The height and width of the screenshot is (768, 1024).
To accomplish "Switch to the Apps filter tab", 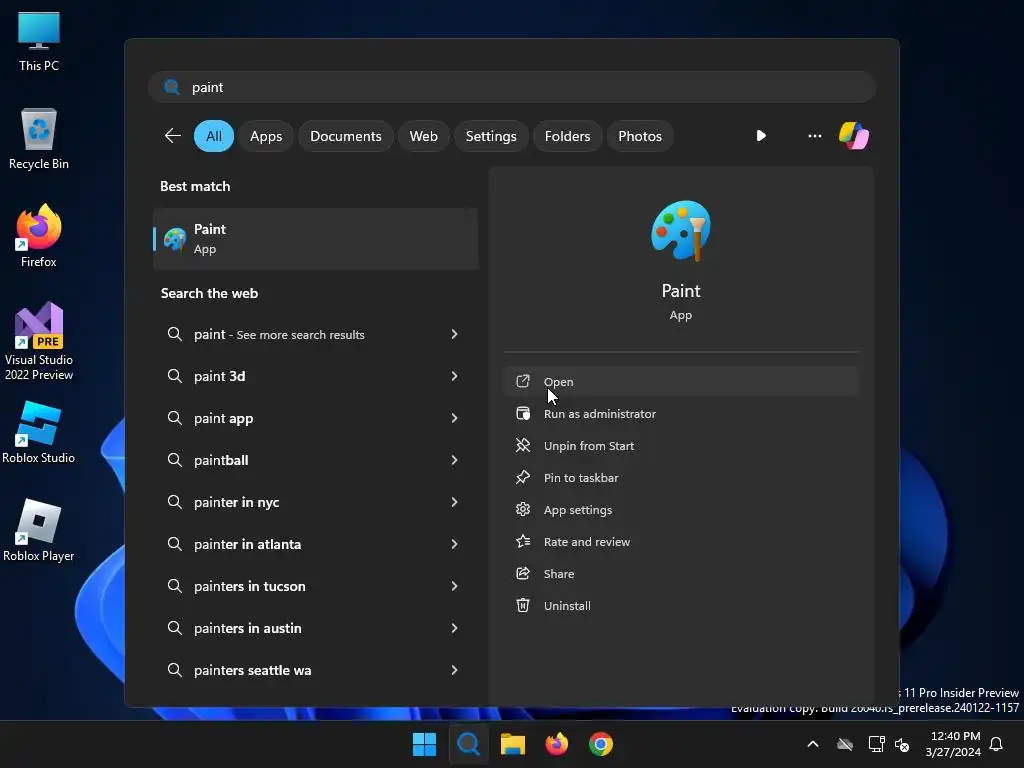I will (266, 136).
